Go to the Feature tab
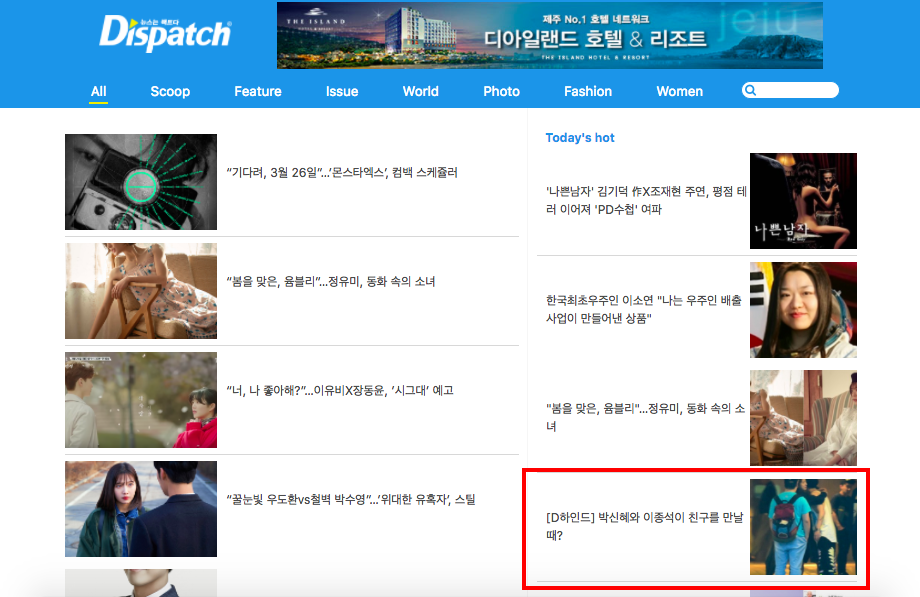The height and width of the screenshot is (597, 920). click(x=258, y=91)
